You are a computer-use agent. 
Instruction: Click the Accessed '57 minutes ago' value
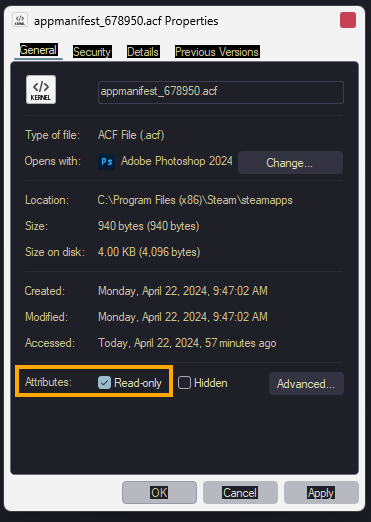[x=187, y=343]
